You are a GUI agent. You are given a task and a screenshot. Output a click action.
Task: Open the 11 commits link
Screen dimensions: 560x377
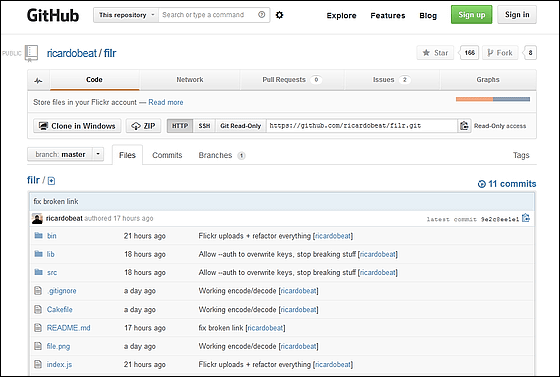pyautogui.click(x=507, y=184)
